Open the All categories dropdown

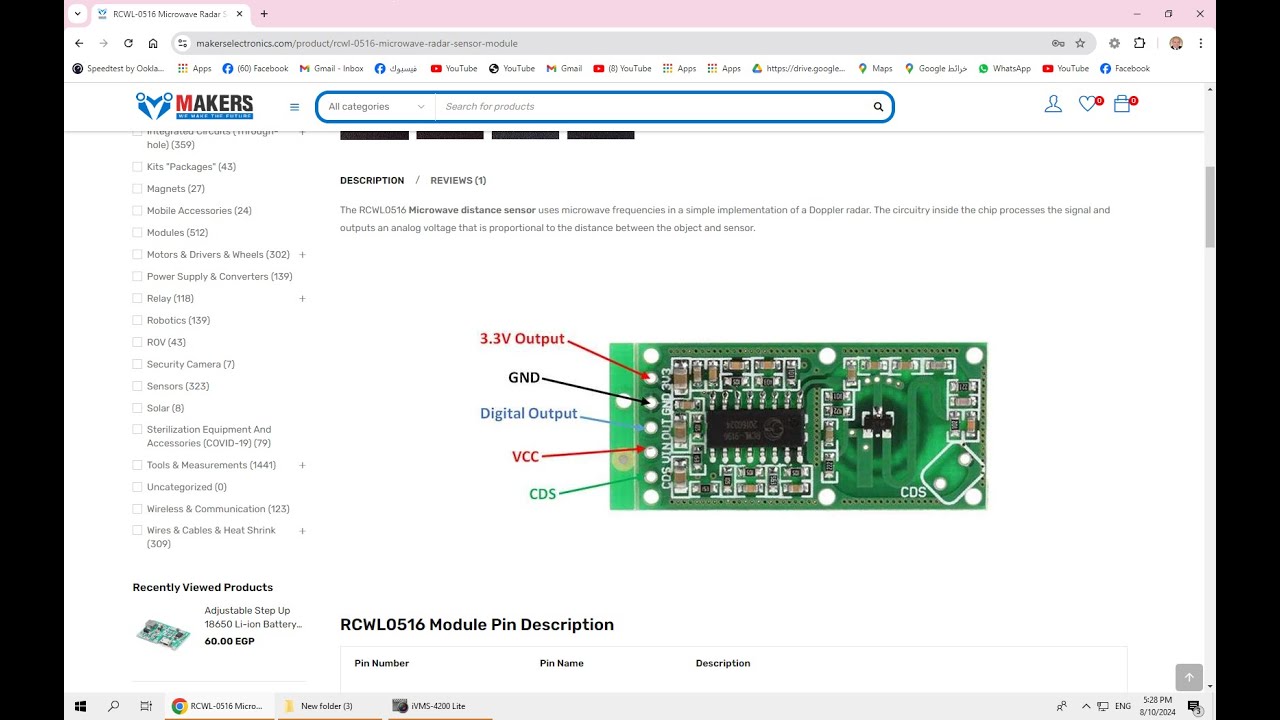coord(376,107)
